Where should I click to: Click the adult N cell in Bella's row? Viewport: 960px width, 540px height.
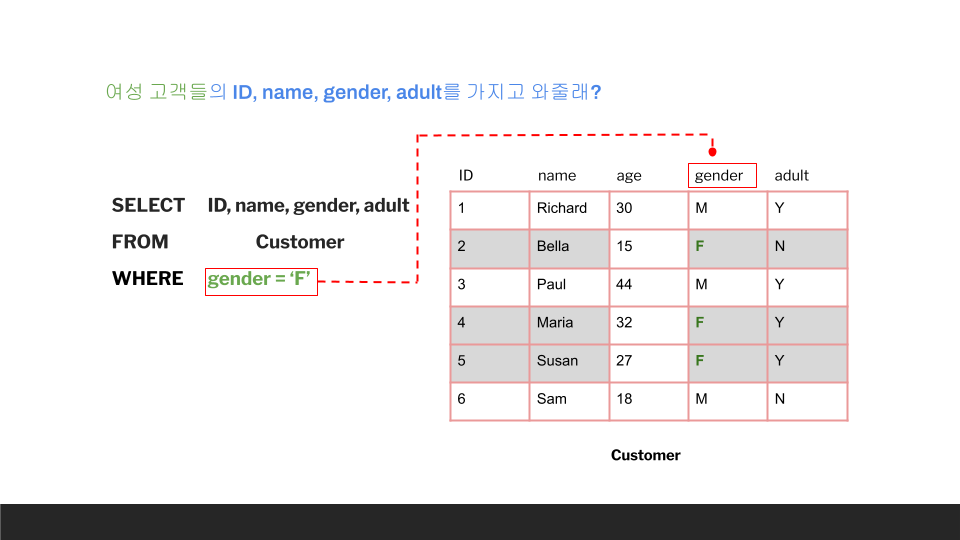pos(808,249)
